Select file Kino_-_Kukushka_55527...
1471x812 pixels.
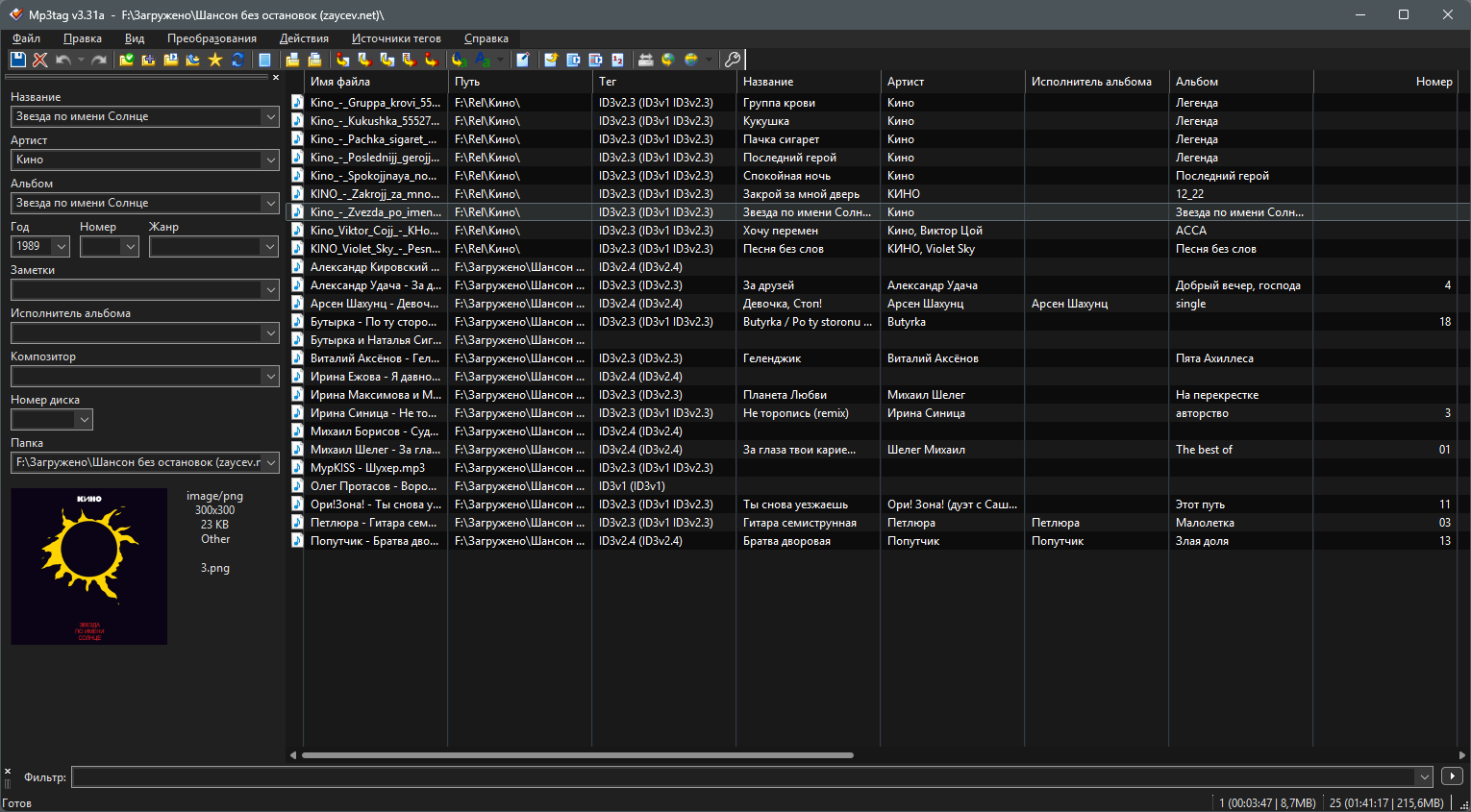375,121
